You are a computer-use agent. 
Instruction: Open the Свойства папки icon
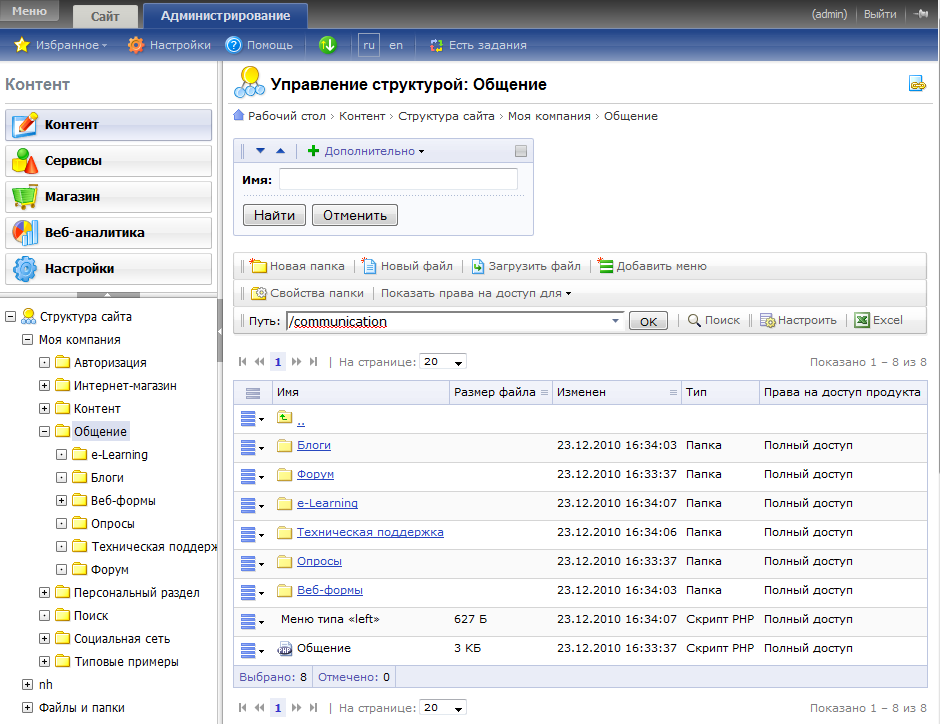(259, 293)
